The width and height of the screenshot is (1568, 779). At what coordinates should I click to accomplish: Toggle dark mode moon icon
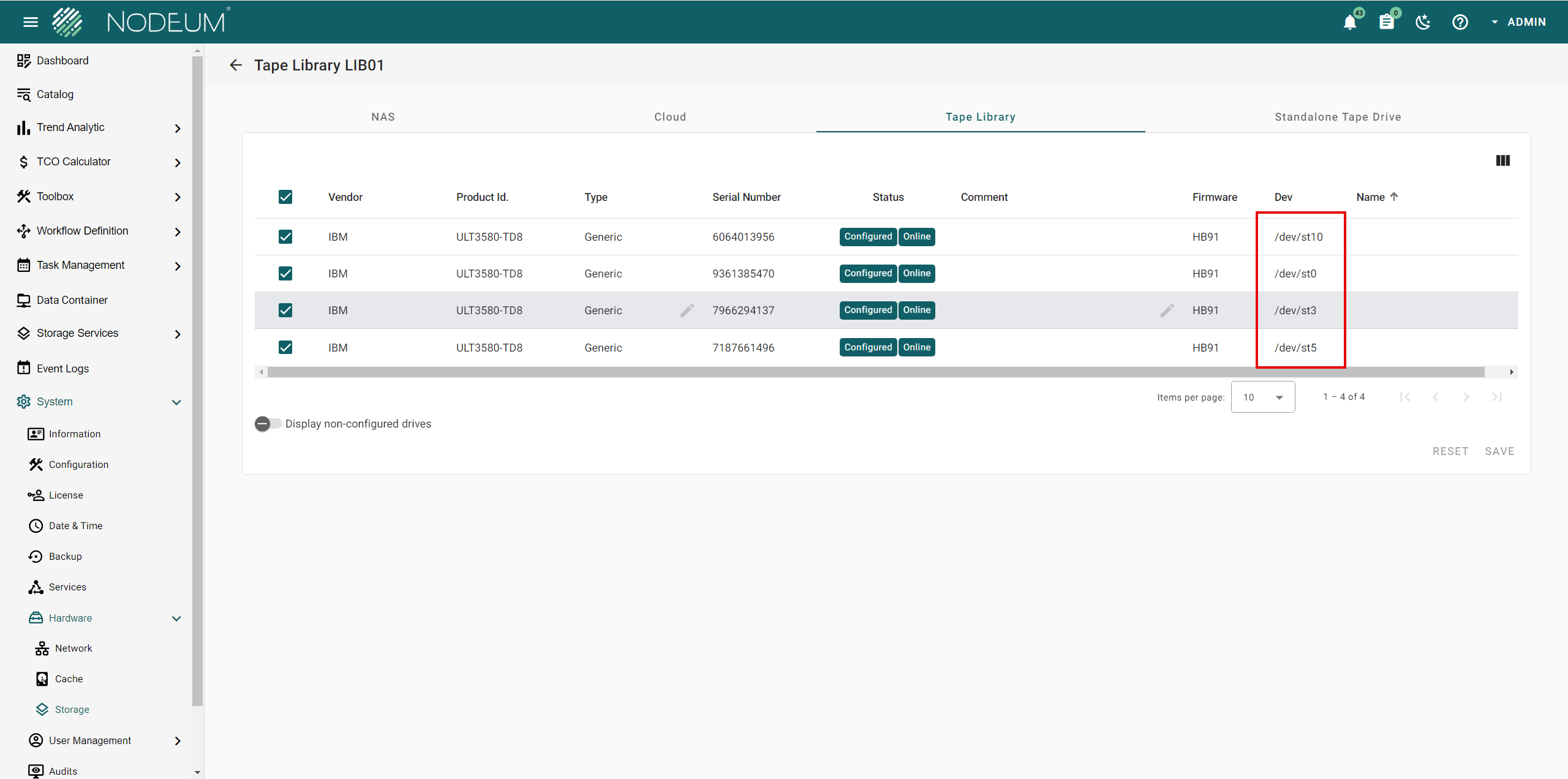(x=1423, y=22)
